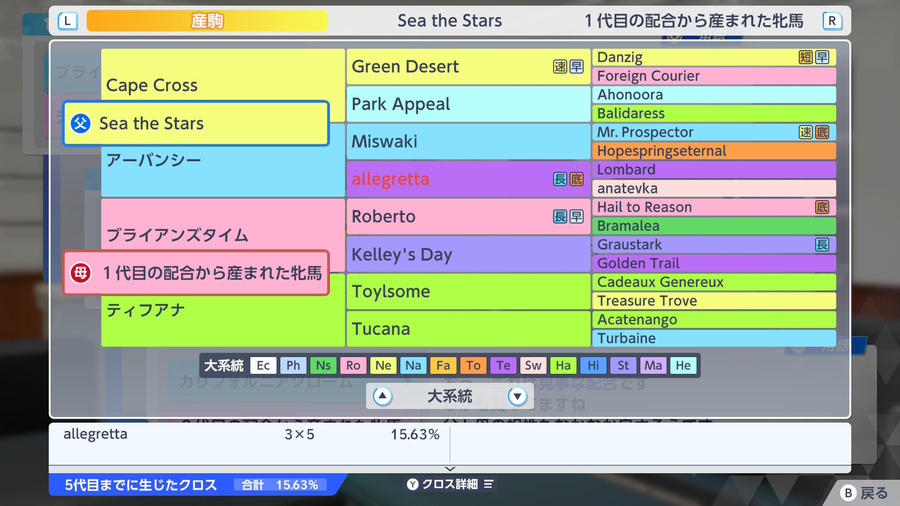Click the down arrow beside 大系統 selector

pos(517,396)
